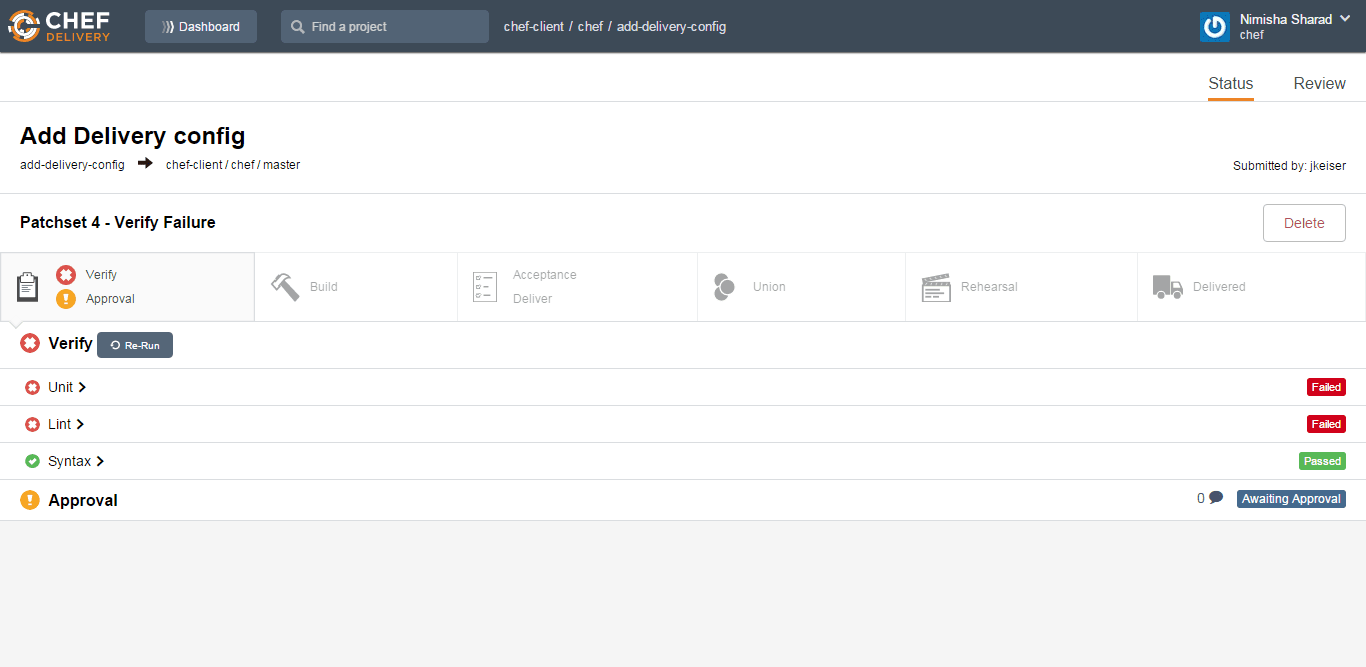The width and height of the screenshot is (1366, 667).
Task: Click the Delete button for the patchset
Action: click(1303, 223)
